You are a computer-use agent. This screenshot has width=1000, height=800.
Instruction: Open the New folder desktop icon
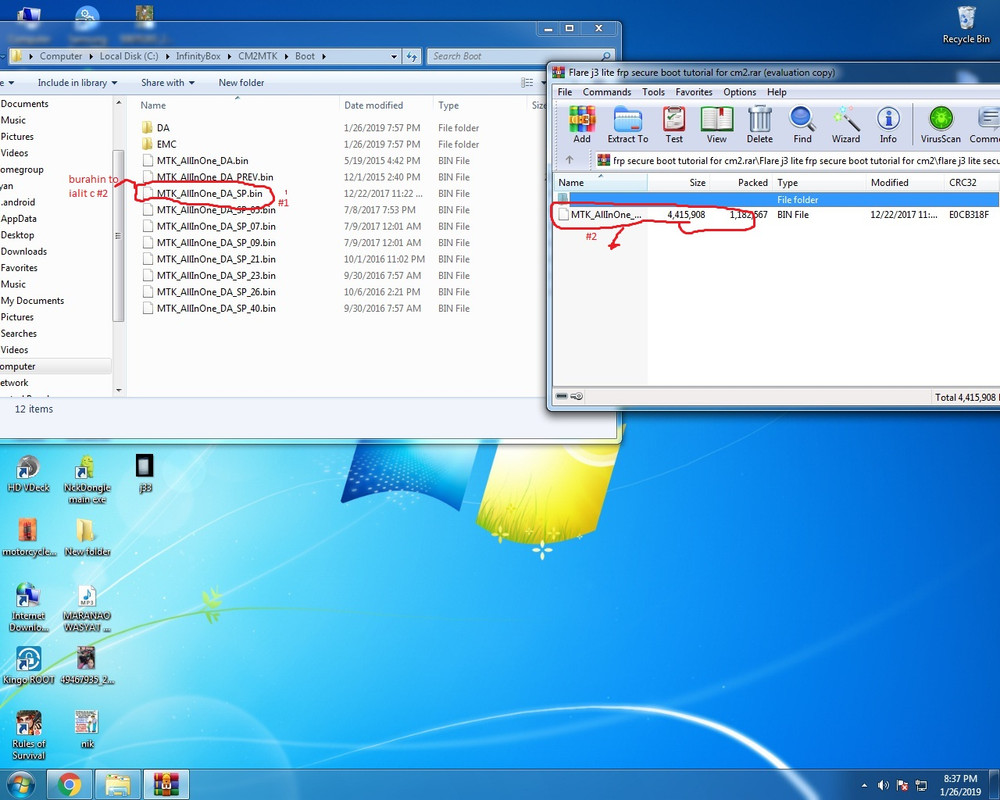(87, 538)
